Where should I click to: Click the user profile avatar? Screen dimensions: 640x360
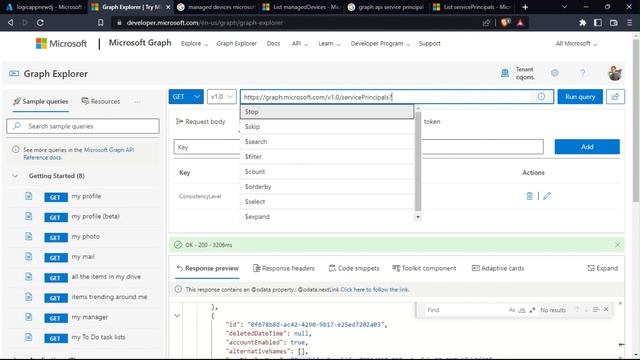point(615,73)
